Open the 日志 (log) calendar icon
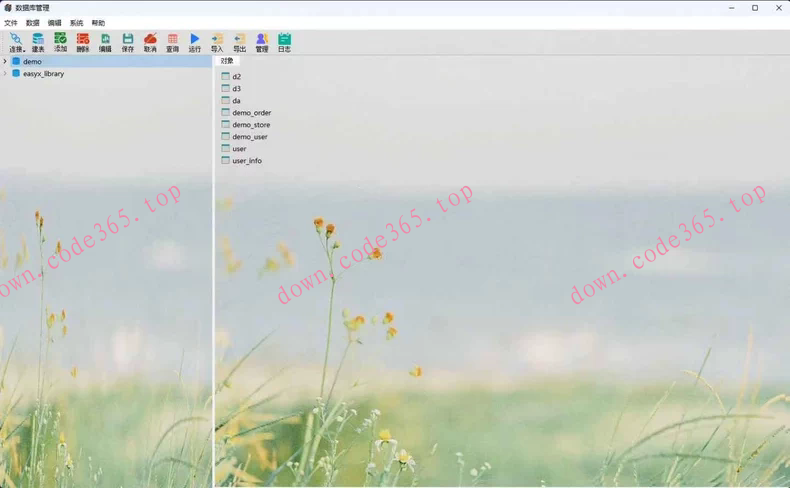The width and height of the screenshot is (790, 488). click(285, 43)
